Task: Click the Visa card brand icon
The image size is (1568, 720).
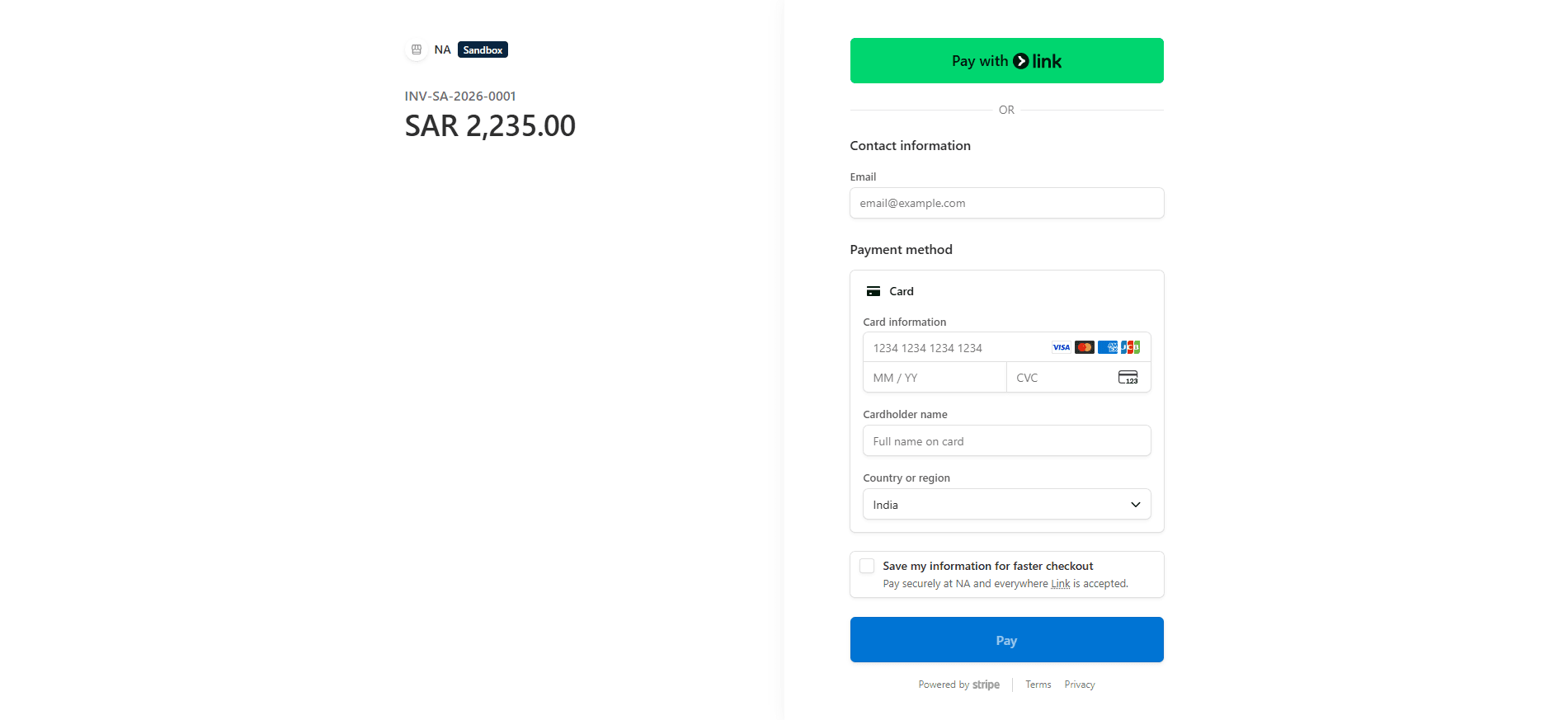Action: 1061,347
